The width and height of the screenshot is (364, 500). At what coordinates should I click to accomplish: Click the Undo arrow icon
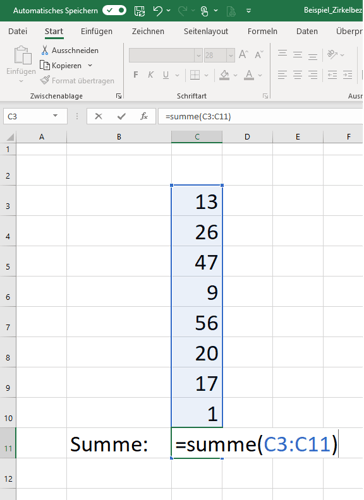point(158,11)
